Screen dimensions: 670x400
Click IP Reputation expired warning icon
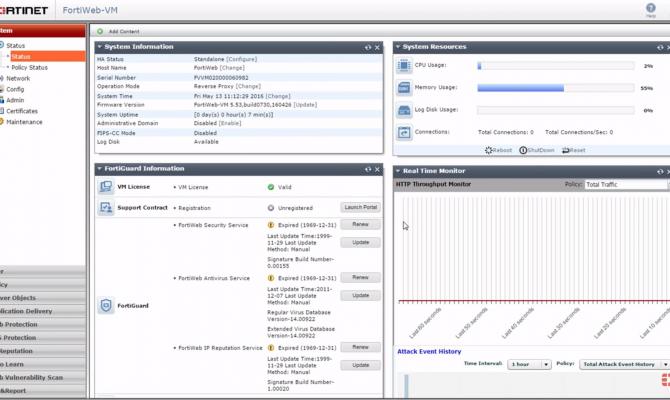click(x=270, y=348)
